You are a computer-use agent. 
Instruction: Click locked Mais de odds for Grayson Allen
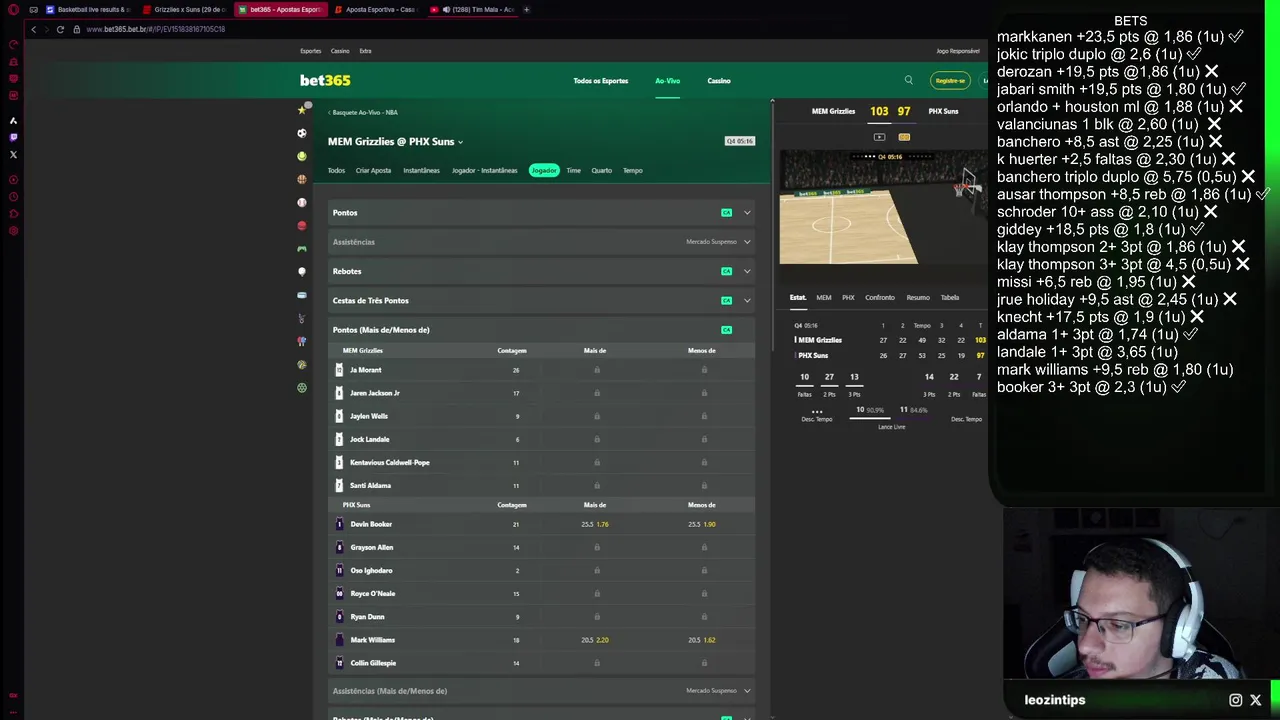point(597,547)
